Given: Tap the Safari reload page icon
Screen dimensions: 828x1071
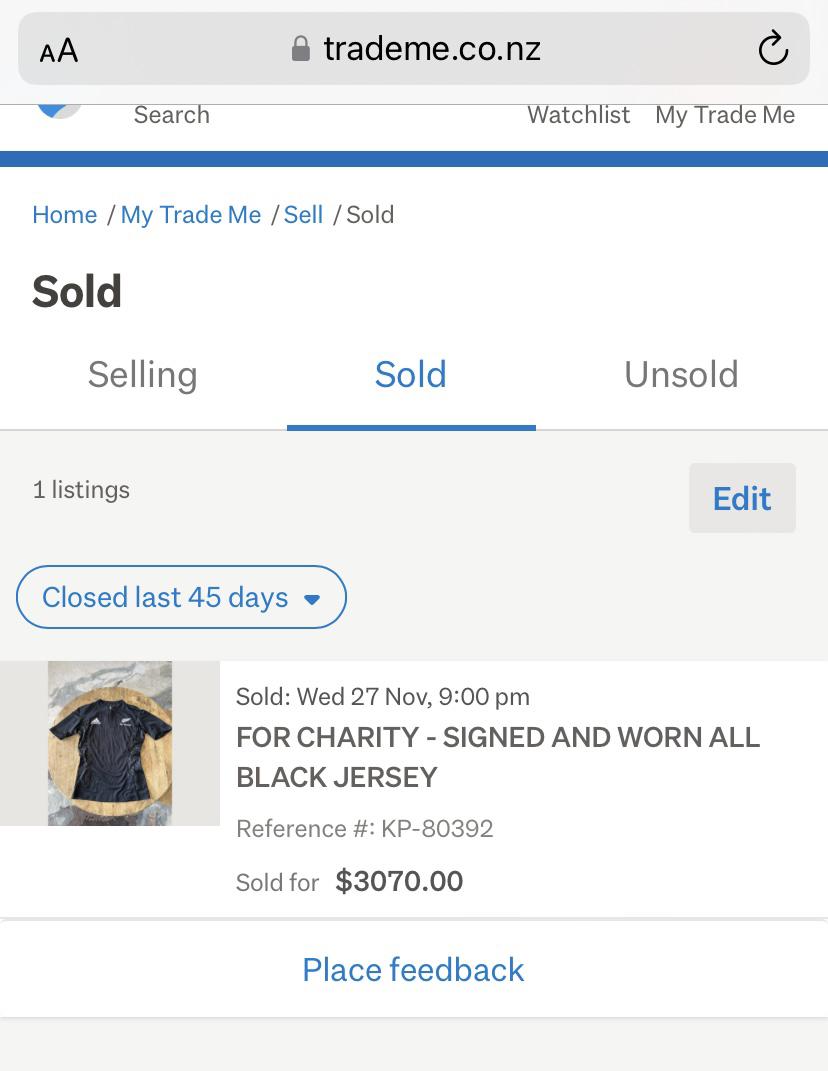Looking at the screenshot, I should click(773, 48).
